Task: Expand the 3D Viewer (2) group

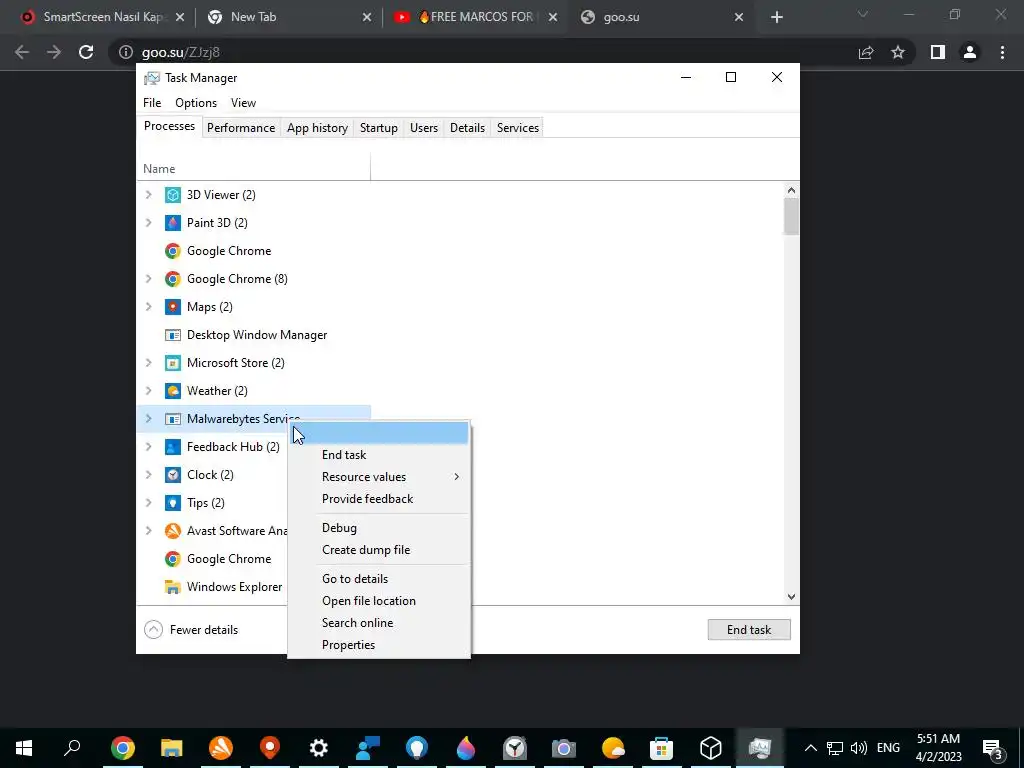Action: coord(148,195)
